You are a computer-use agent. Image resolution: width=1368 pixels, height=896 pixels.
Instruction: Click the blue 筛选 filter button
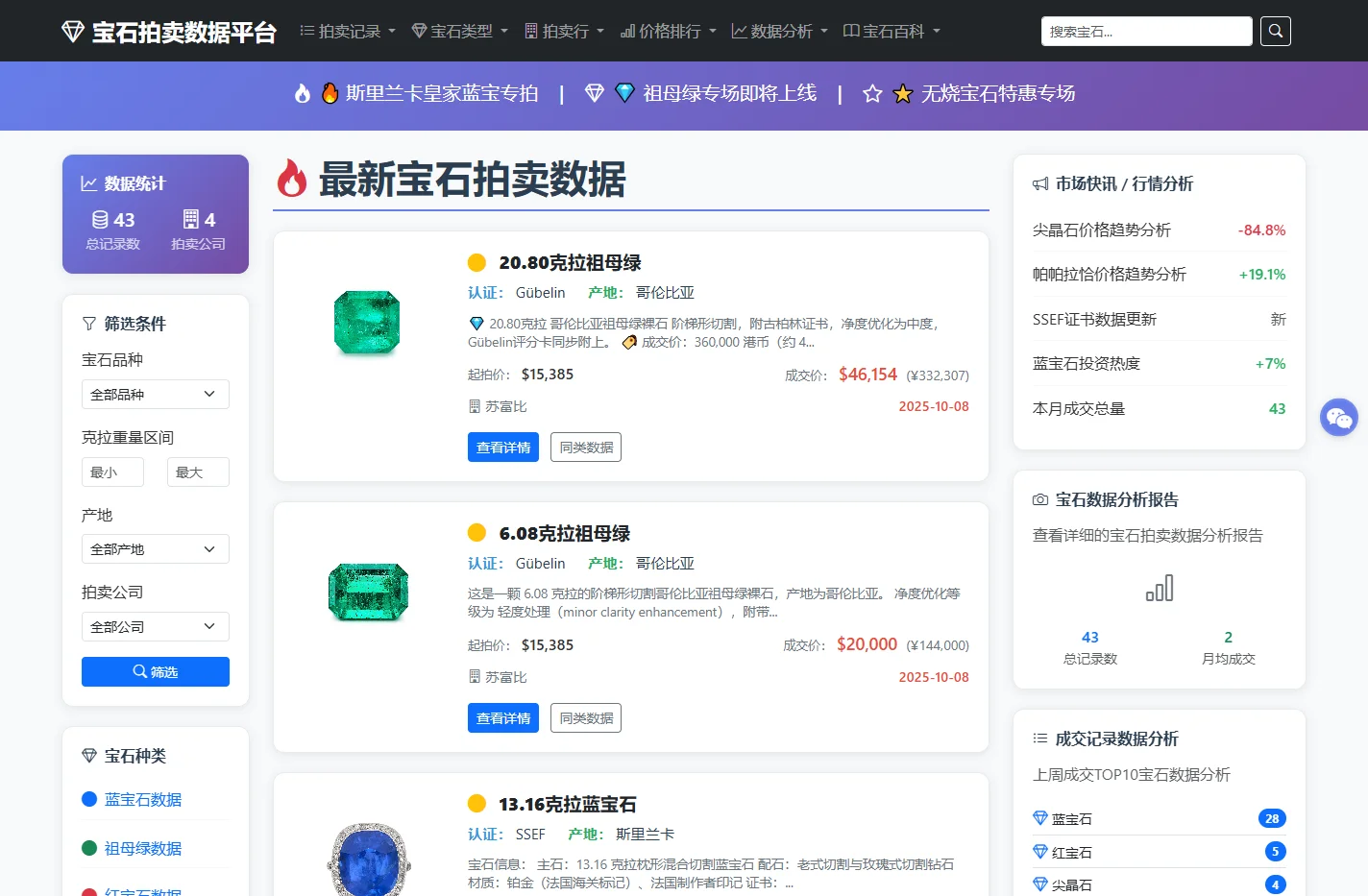click(156, 672)
